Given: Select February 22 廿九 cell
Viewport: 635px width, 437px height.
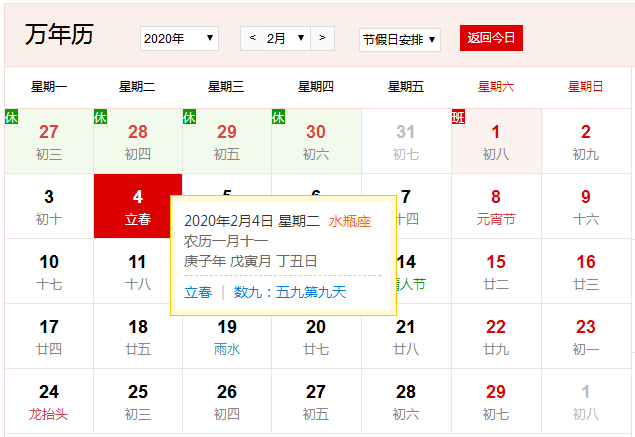Looking at the screenshot, I should pos(496,337).
